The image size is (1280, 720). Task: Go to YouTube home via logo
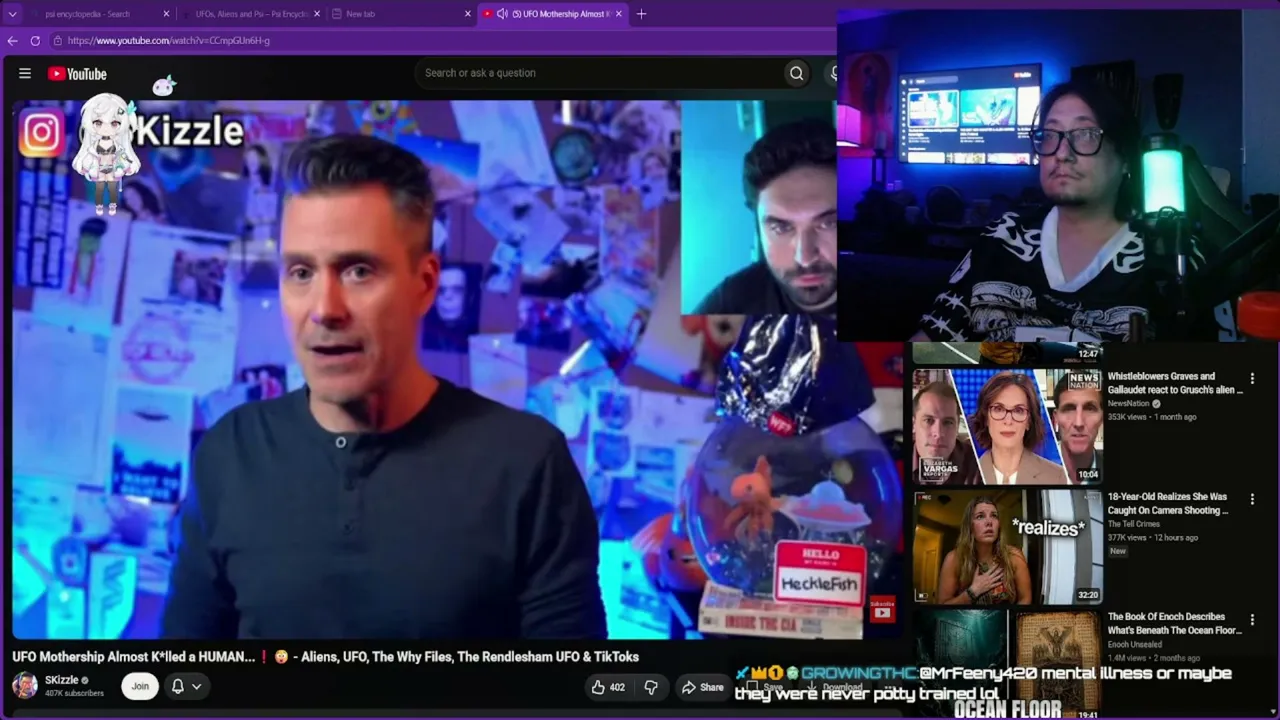click(77, 73)
